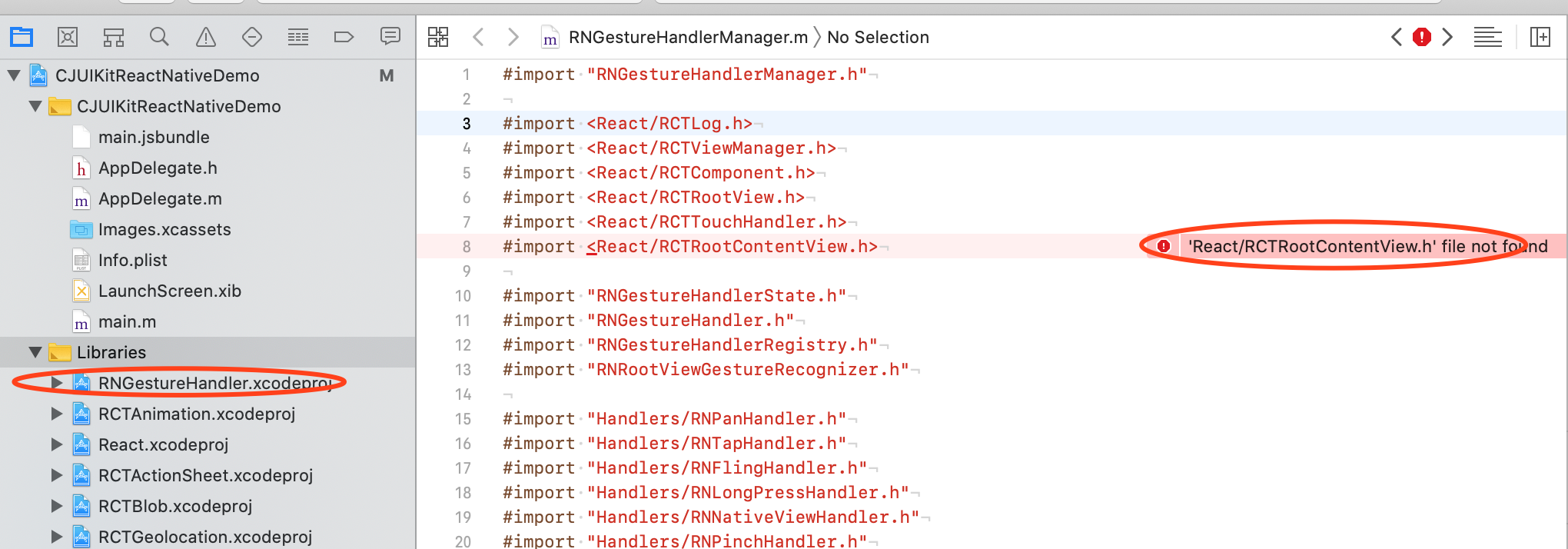
Task: Expand React.xcodeproj project
Action: tap(56, 444)
